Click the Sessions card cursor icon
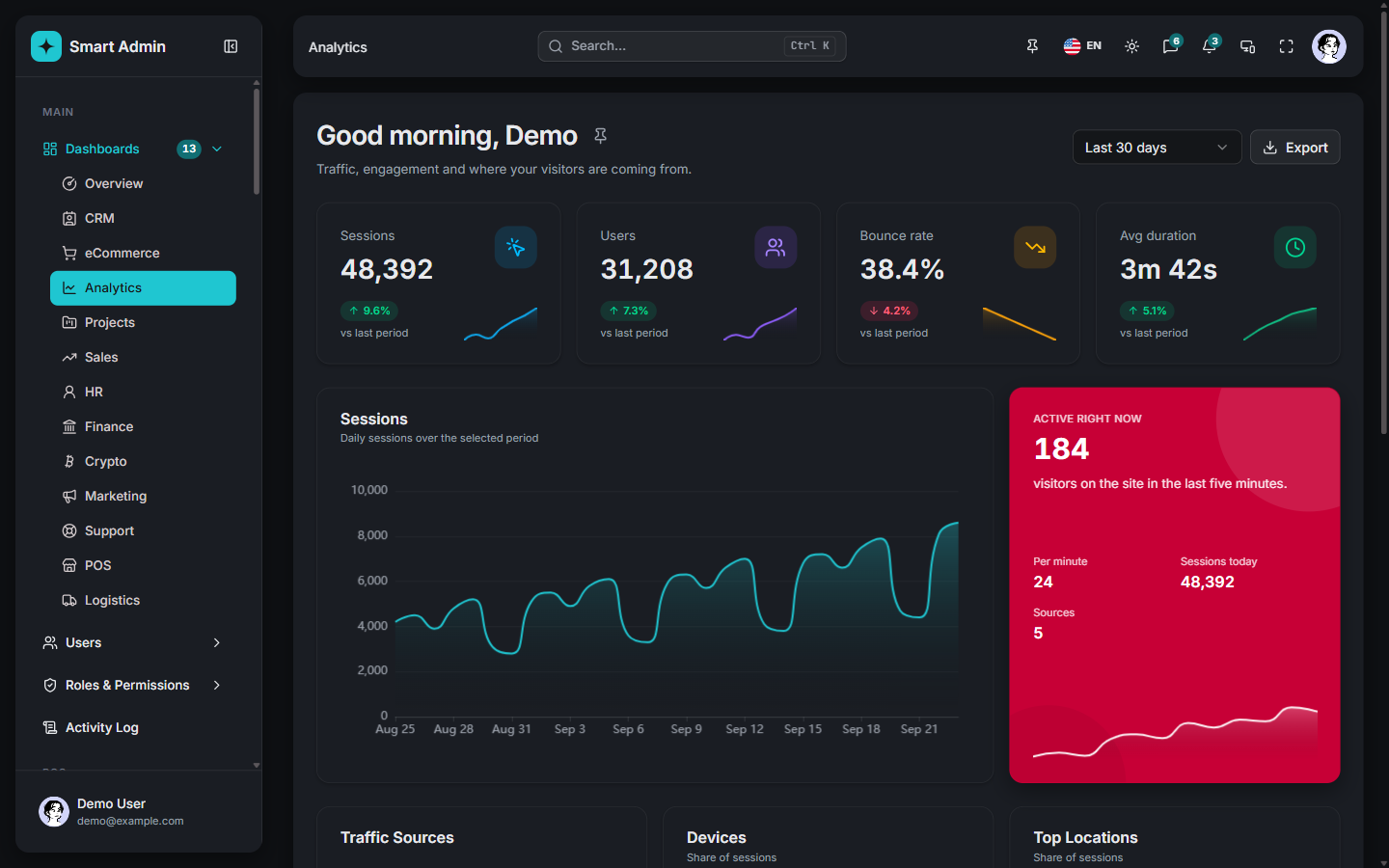 [x=516, y=248]
